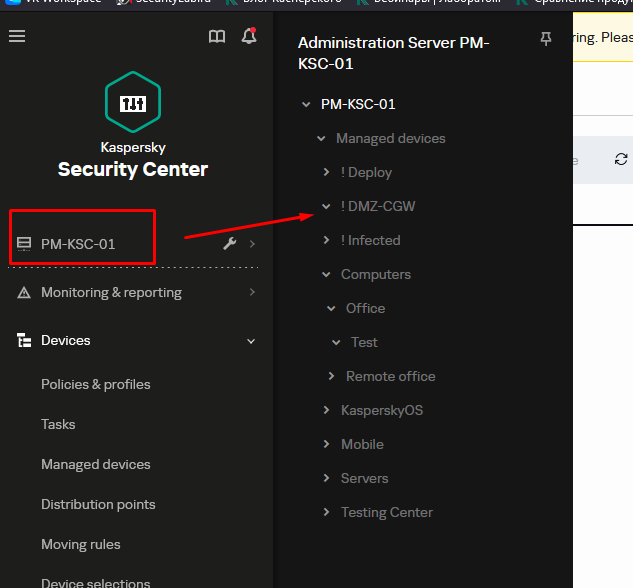Expand the Monitoring & reporting section arrow
This screenshot has height=588, width=633.
[252, 292]
